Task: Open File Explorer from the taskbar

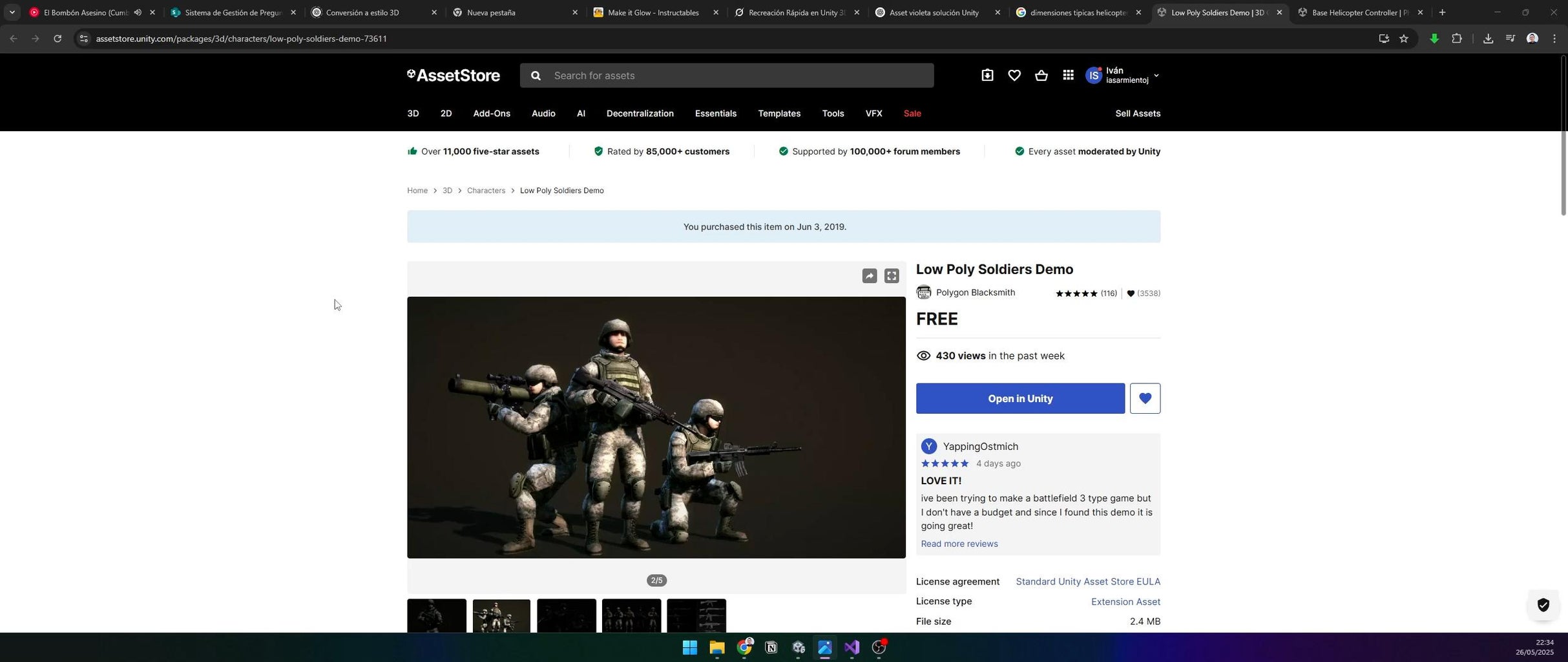Action: click(x=716, y=647)
